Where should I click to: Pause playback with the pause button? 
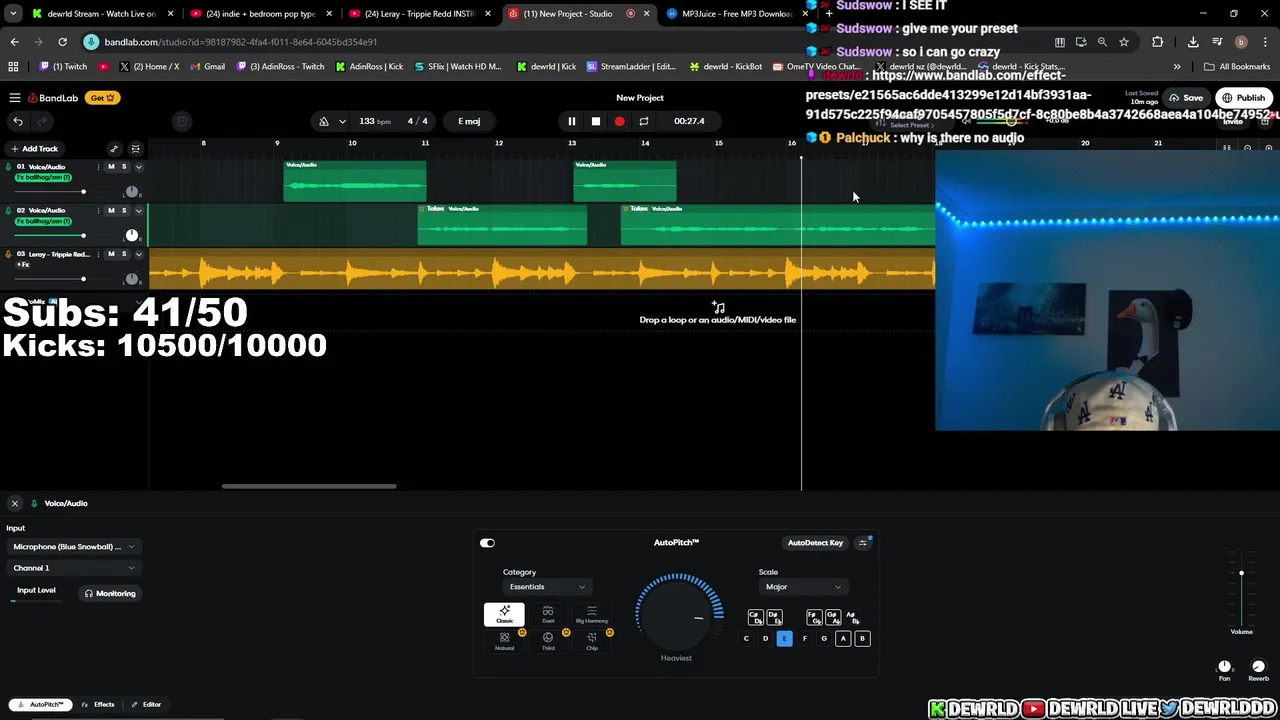tap(572, 121)
